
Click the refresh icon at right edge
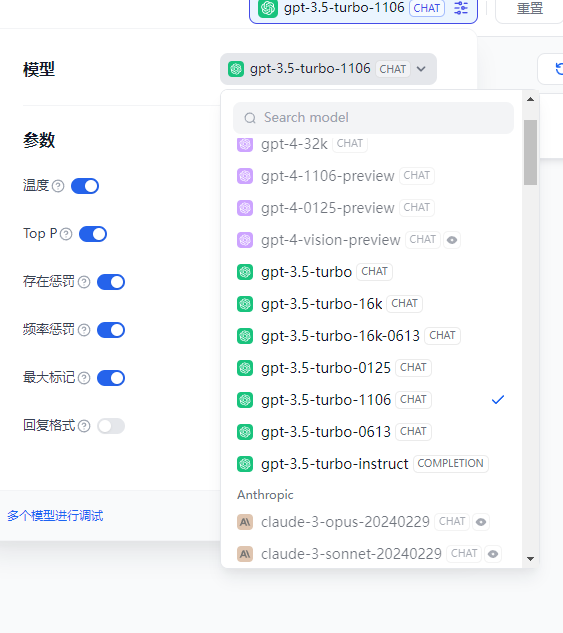point(559,69)
